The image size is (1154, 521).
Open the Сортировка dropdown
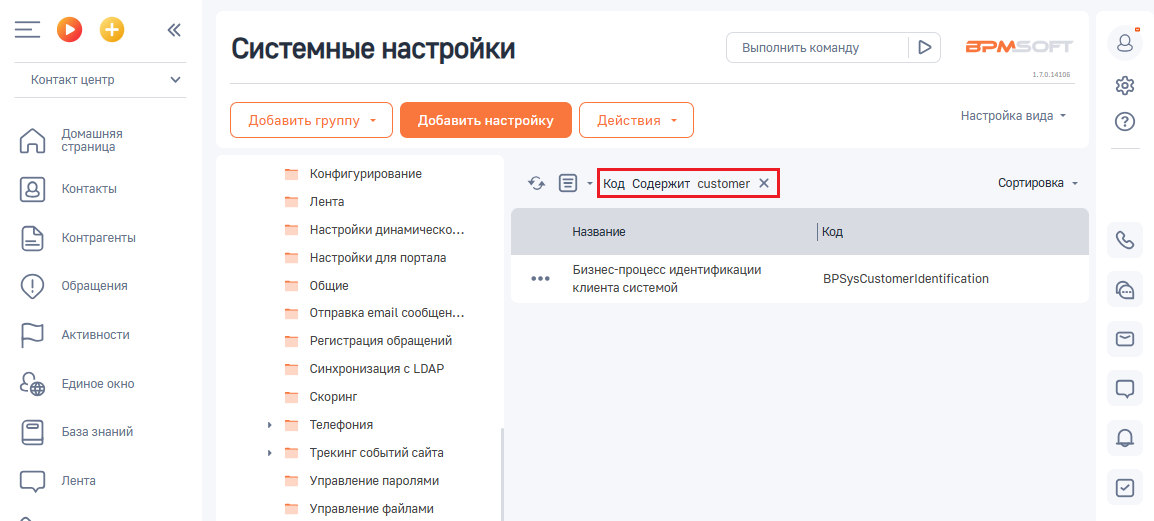tap(1038, 183)
